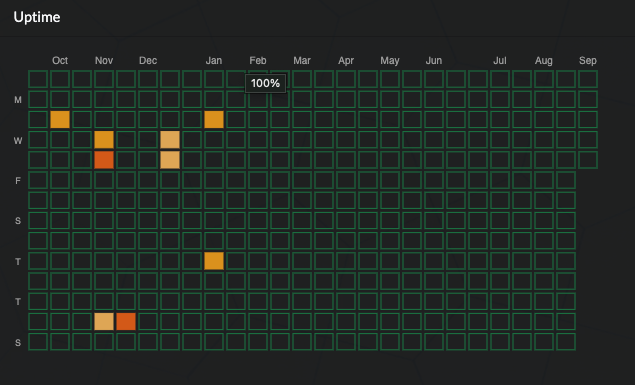Select green cell under Jan in F row
Viewport: 635px width, 385px height.
(x=214, y=180)
